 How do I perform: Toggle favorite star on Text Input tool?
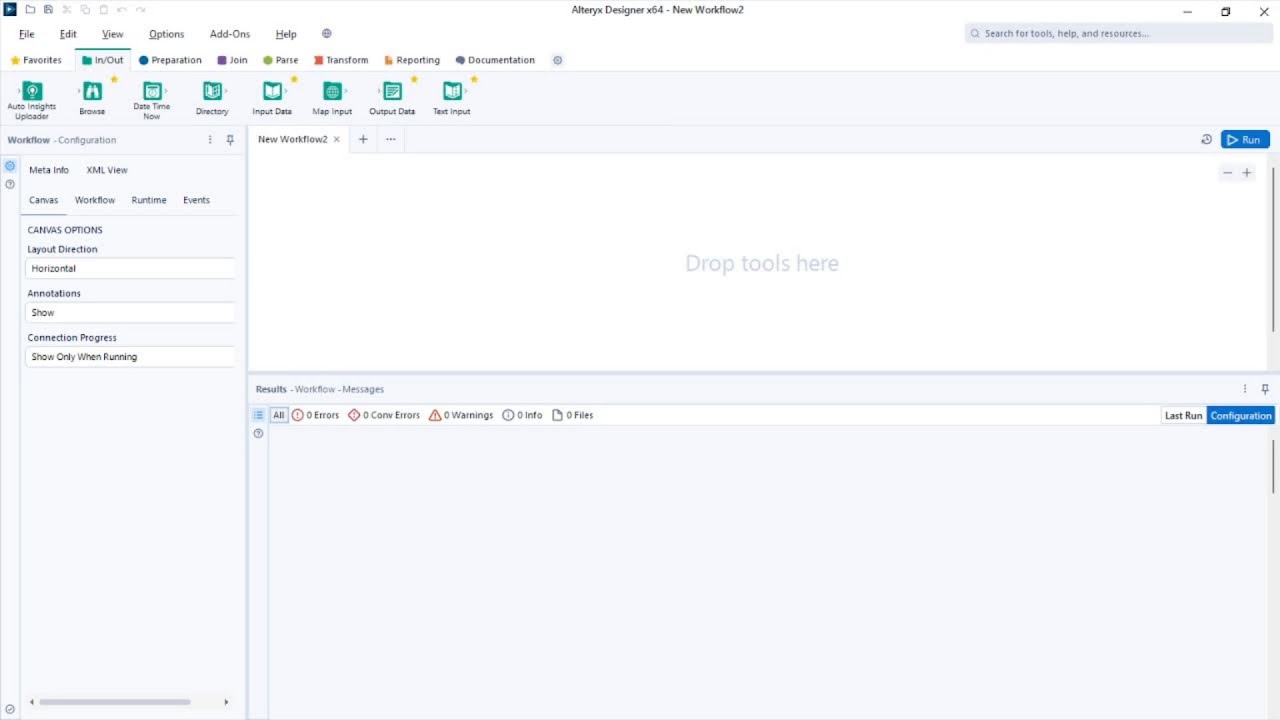click(x=474, y=79)
